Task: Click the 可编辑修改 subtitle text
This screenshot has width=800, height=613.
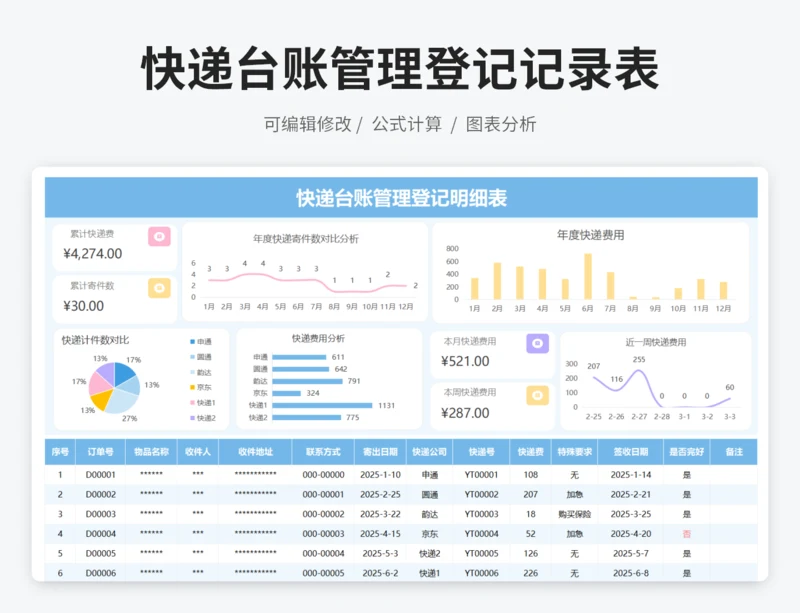Action: click(x=308, y=124)
